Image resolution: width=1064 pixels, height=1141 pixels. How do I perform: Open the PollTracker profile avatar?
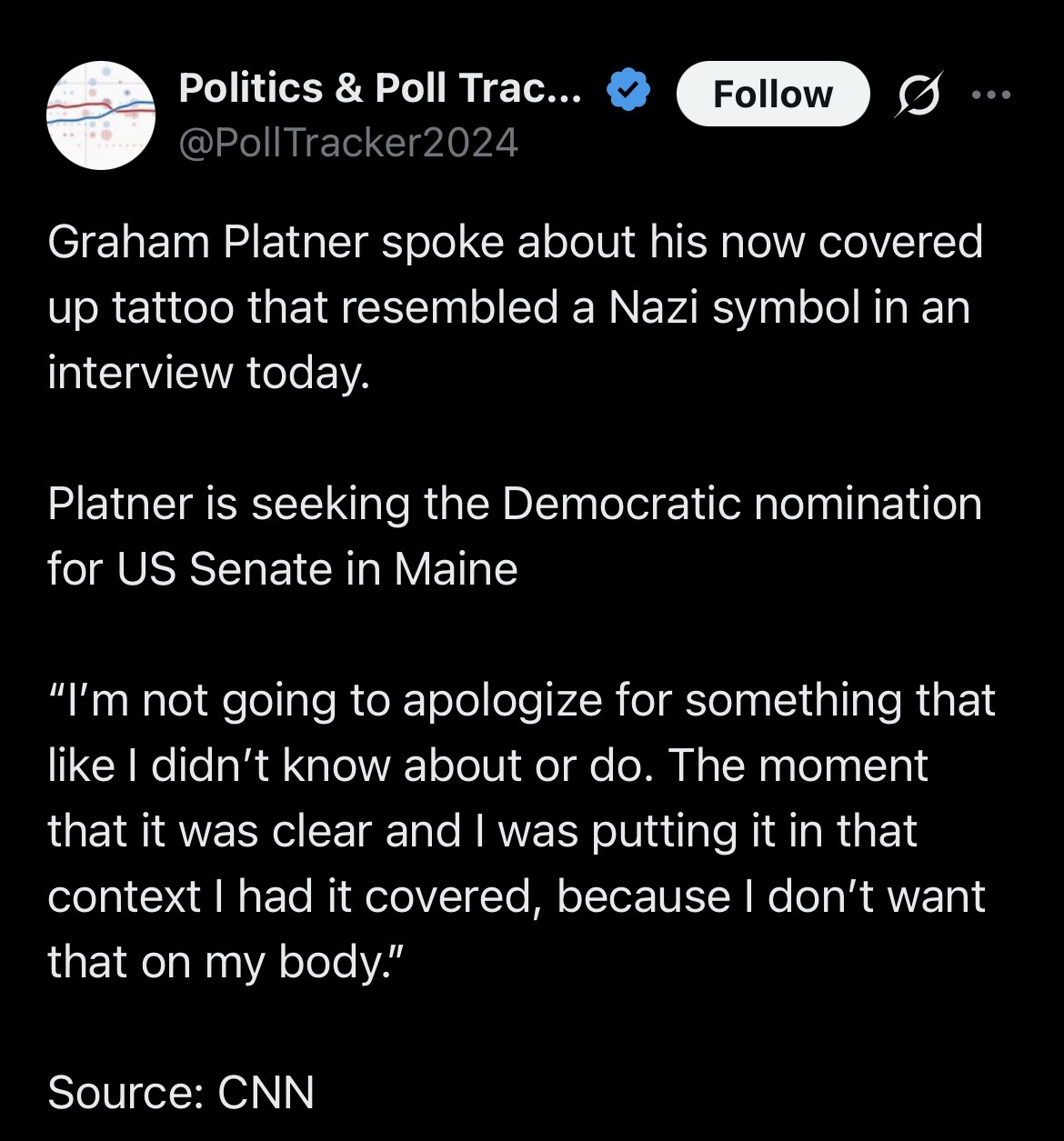tap(101, 116)
